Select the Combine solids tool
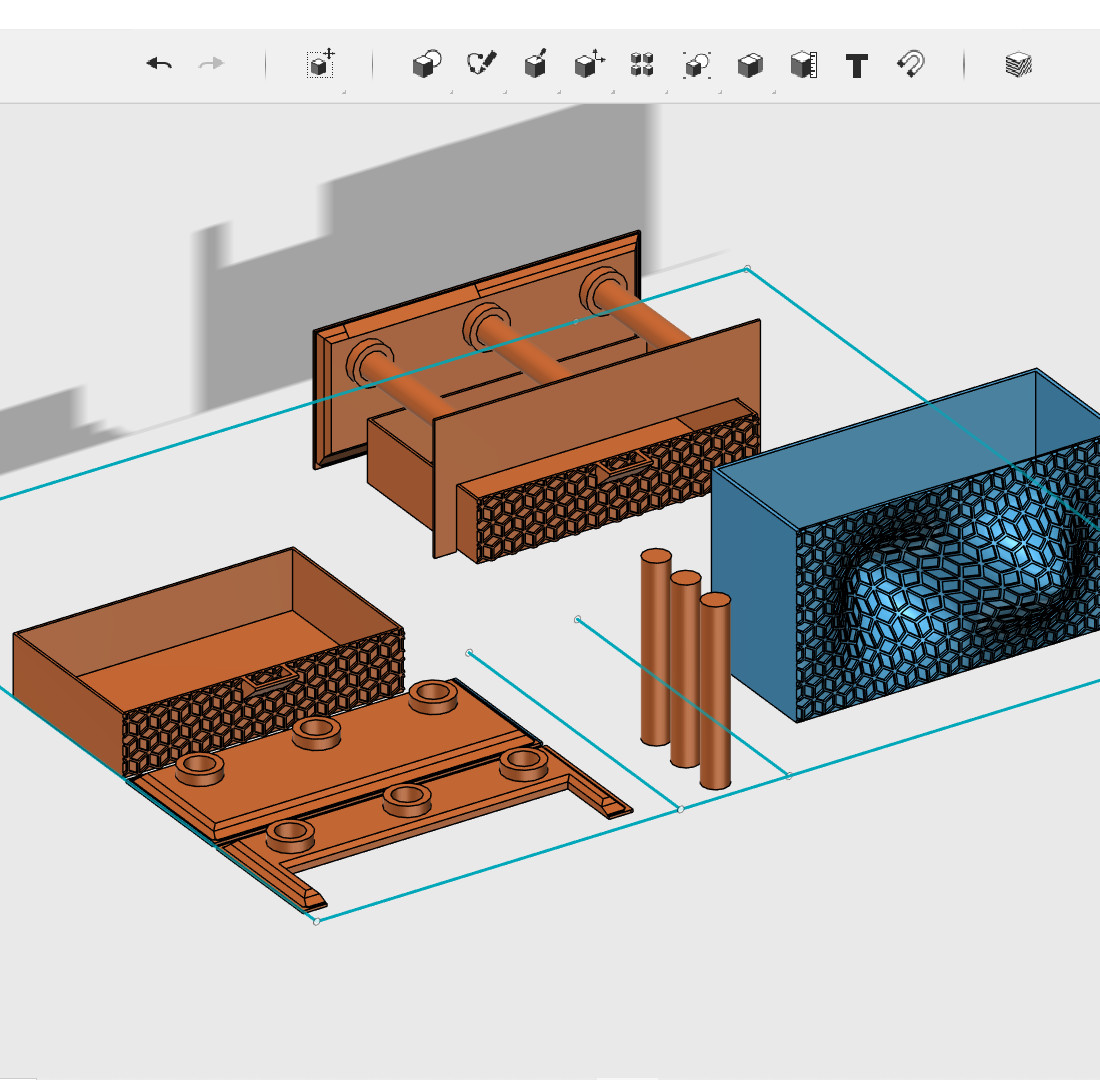Image resolution: width=1100 pixels, height=1080 pixels. pyautogui.click(x=750, y=65)
